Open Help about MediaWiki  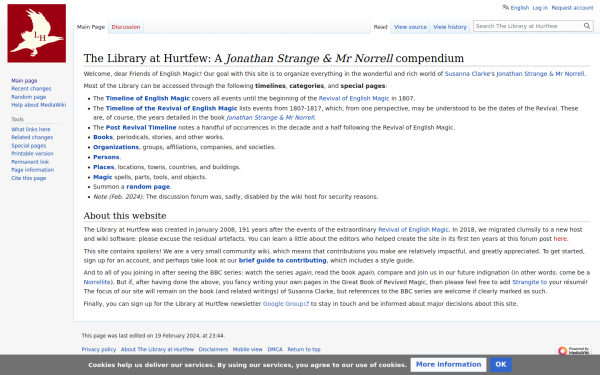click(x=38, y=105)
